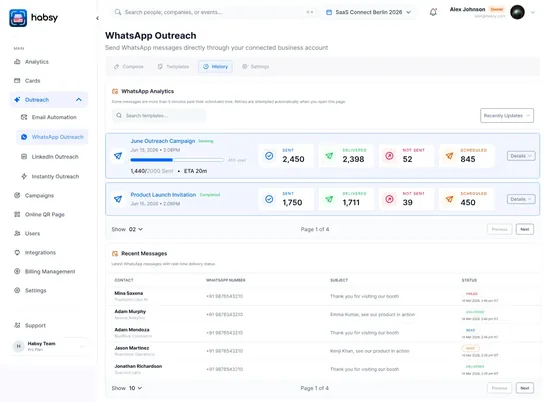Click the WhatsApp Analytics section icon
The image size is (548, 402).
115,91
